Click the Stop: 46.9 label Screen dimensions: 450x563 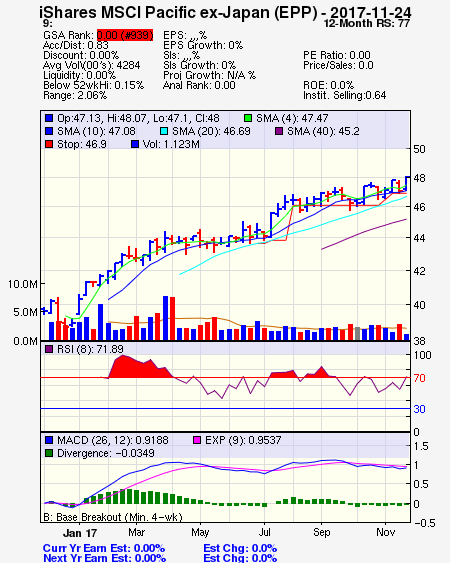pyautogui.click(x=82, y=144)
